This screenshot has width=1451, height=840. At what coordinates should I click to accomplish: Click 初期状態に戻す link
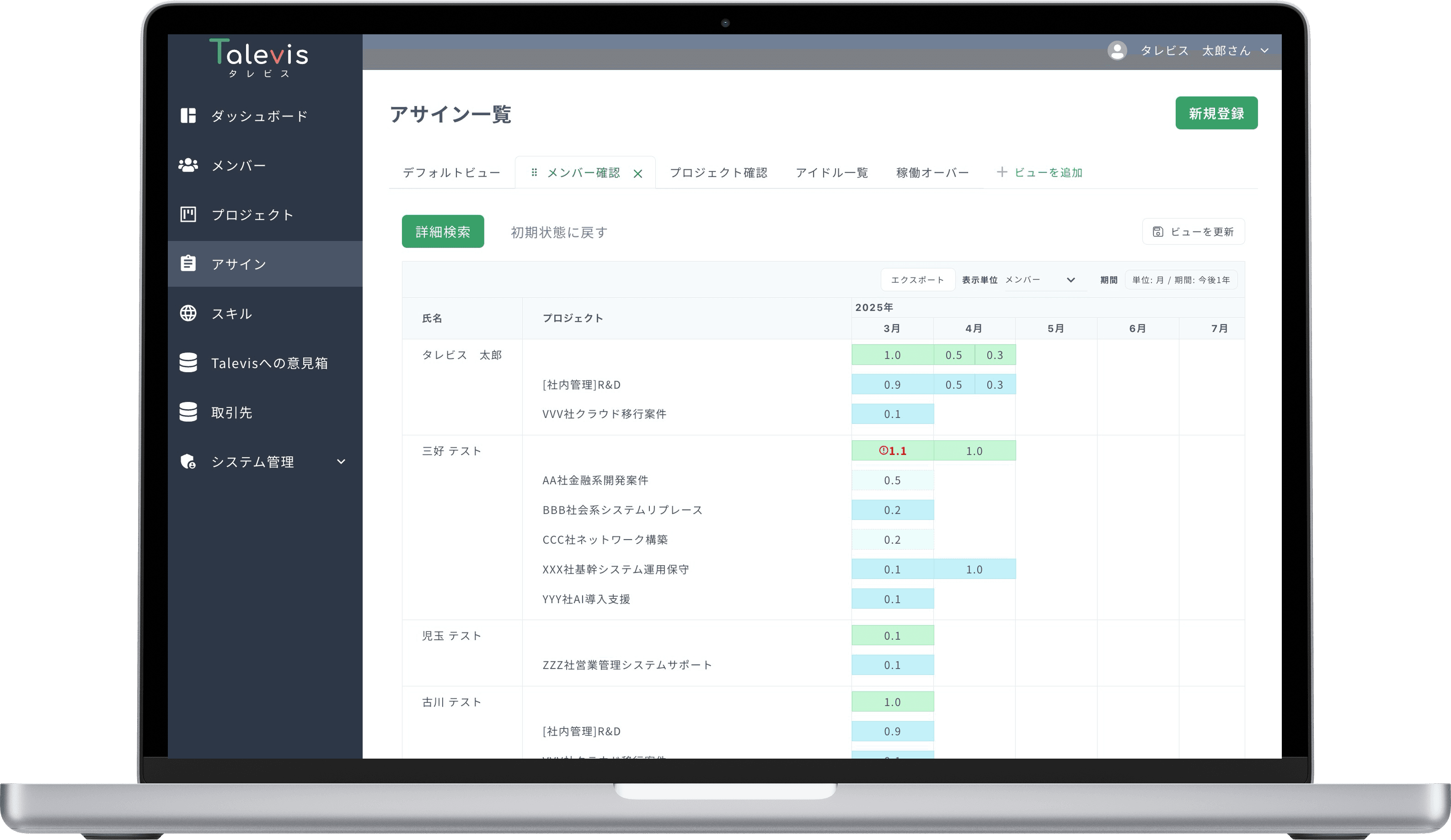pyautogui.click(x=558, y=232)
